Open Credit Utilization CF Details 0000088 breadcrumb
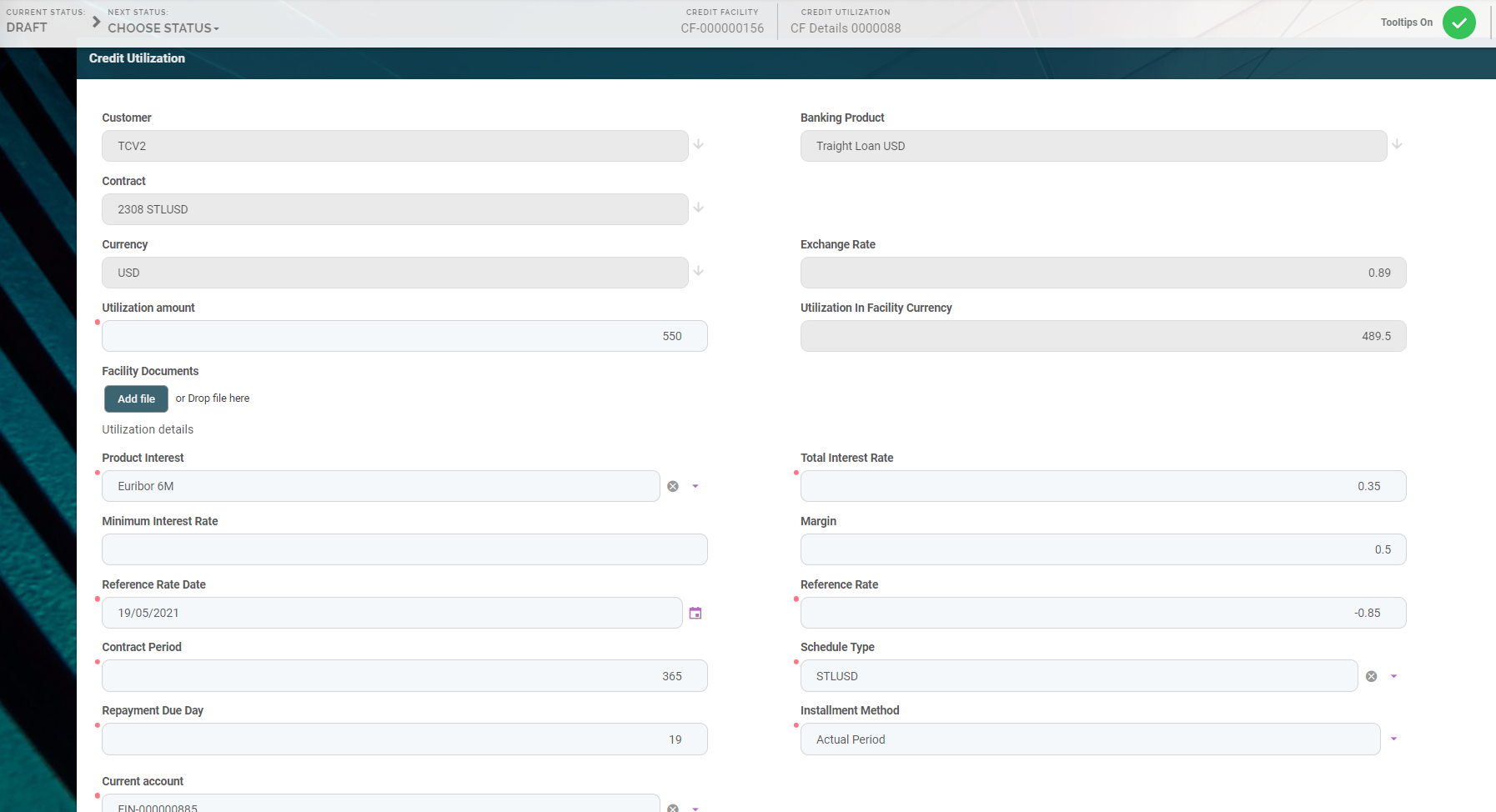The width and height of the screenshot is (1496, 812). click(845, 28)
